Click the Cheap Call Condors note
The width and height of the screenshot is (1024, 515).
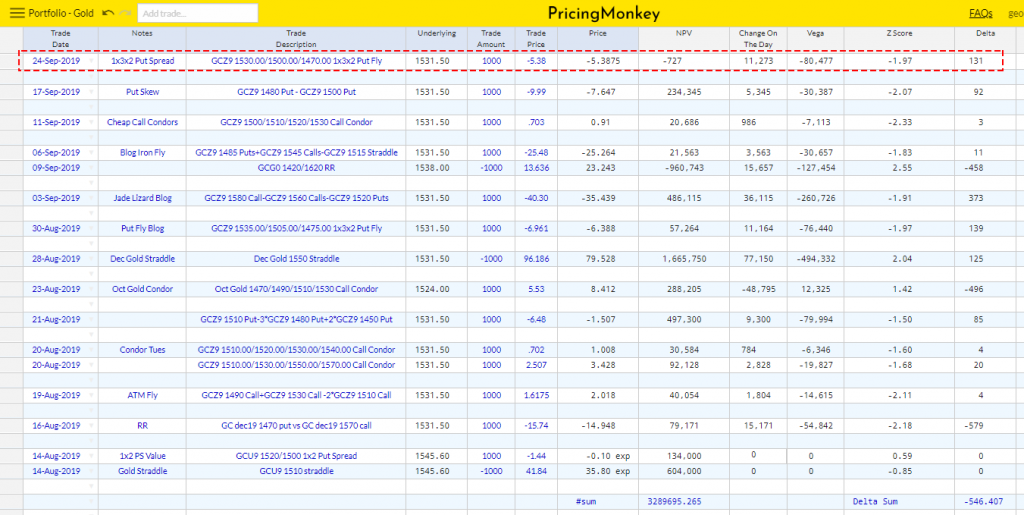pyautogui.click(x=142, y=122)
